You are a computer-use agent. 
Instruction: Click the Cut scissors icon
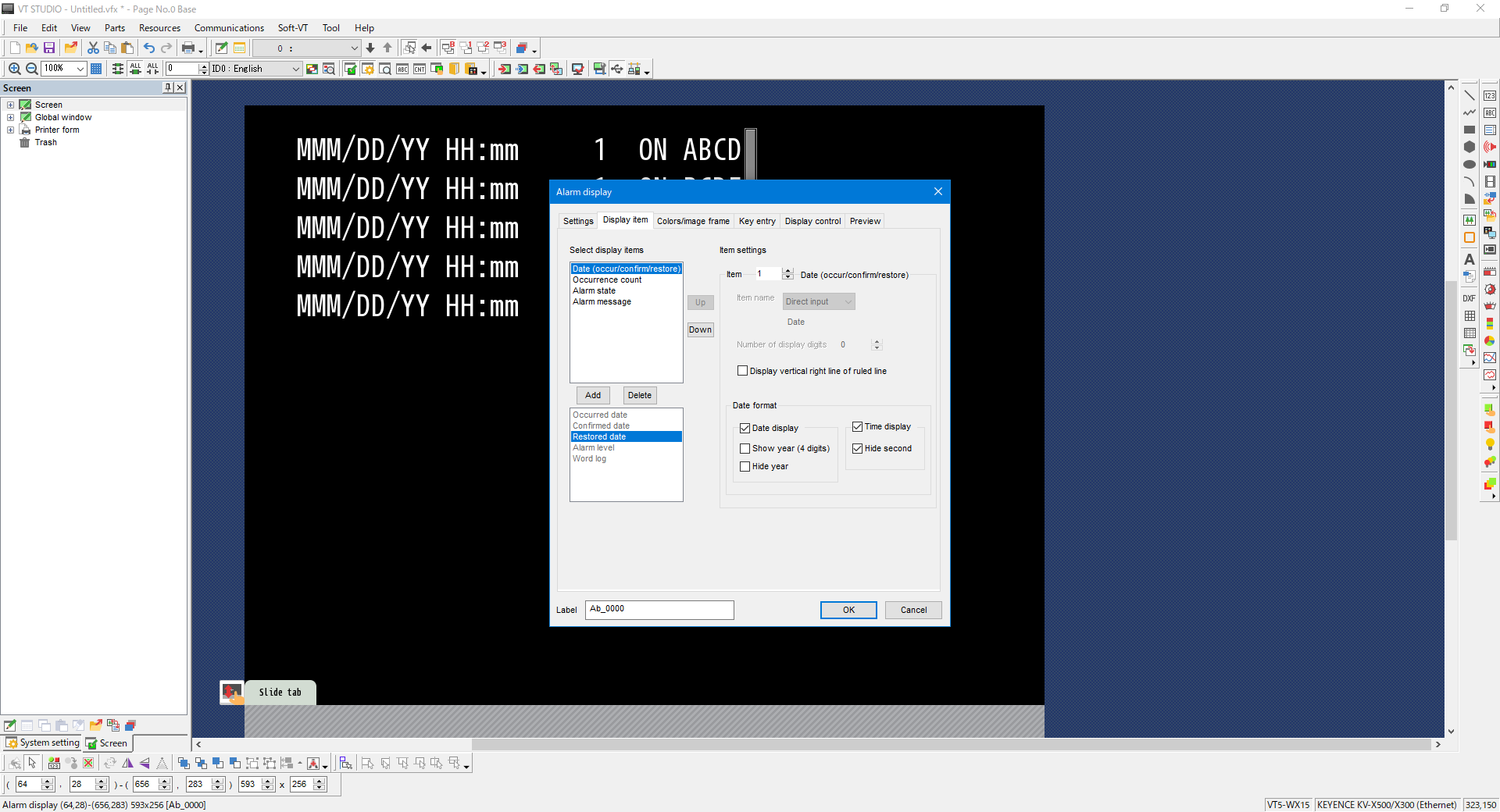coord(93,48)
